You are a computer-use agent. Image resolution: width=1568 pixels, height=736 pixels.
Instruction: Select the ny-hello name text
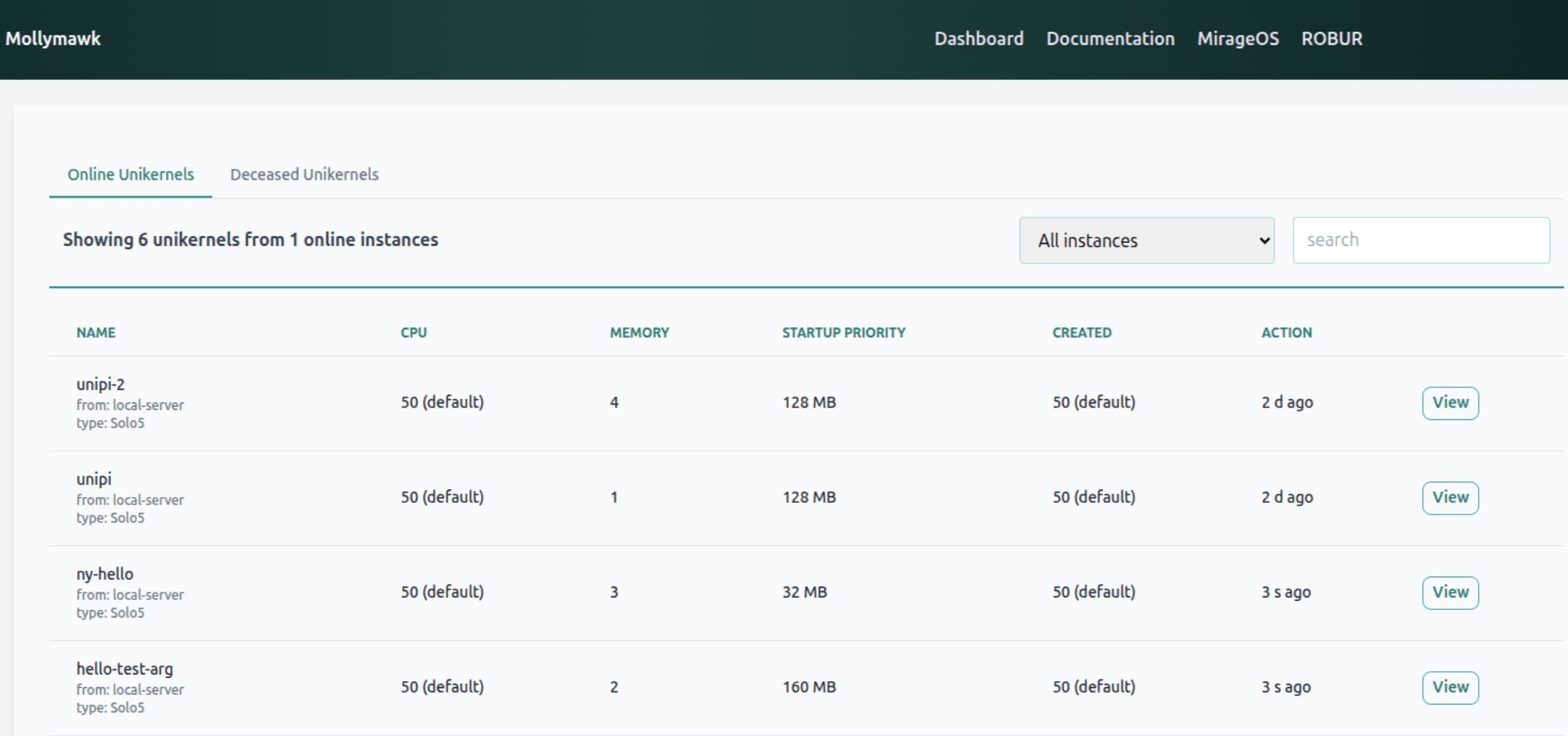coord(104,574)
